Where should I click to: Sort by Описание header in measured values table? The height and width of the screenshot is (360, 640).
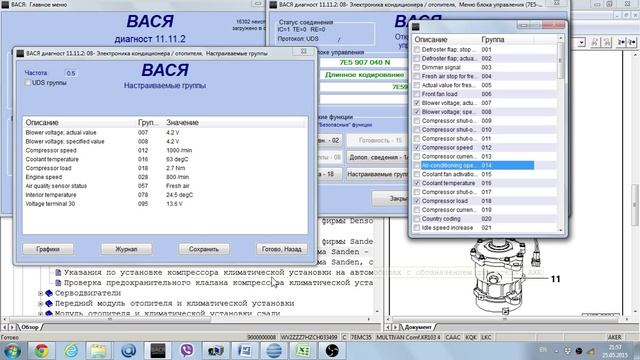point(42,122)
